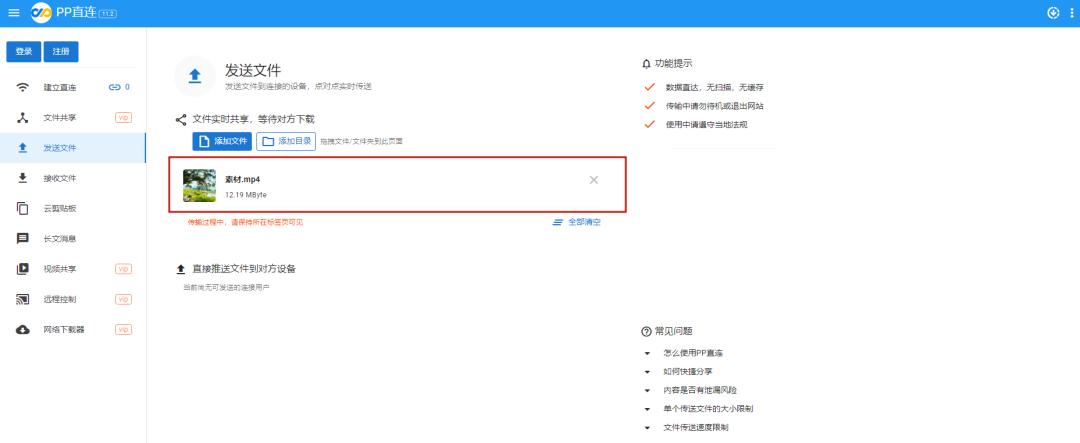This screenshot has width=1080, height=443.
Task: Click the PP直连 logo icon
Action: (x=41, y=12)
